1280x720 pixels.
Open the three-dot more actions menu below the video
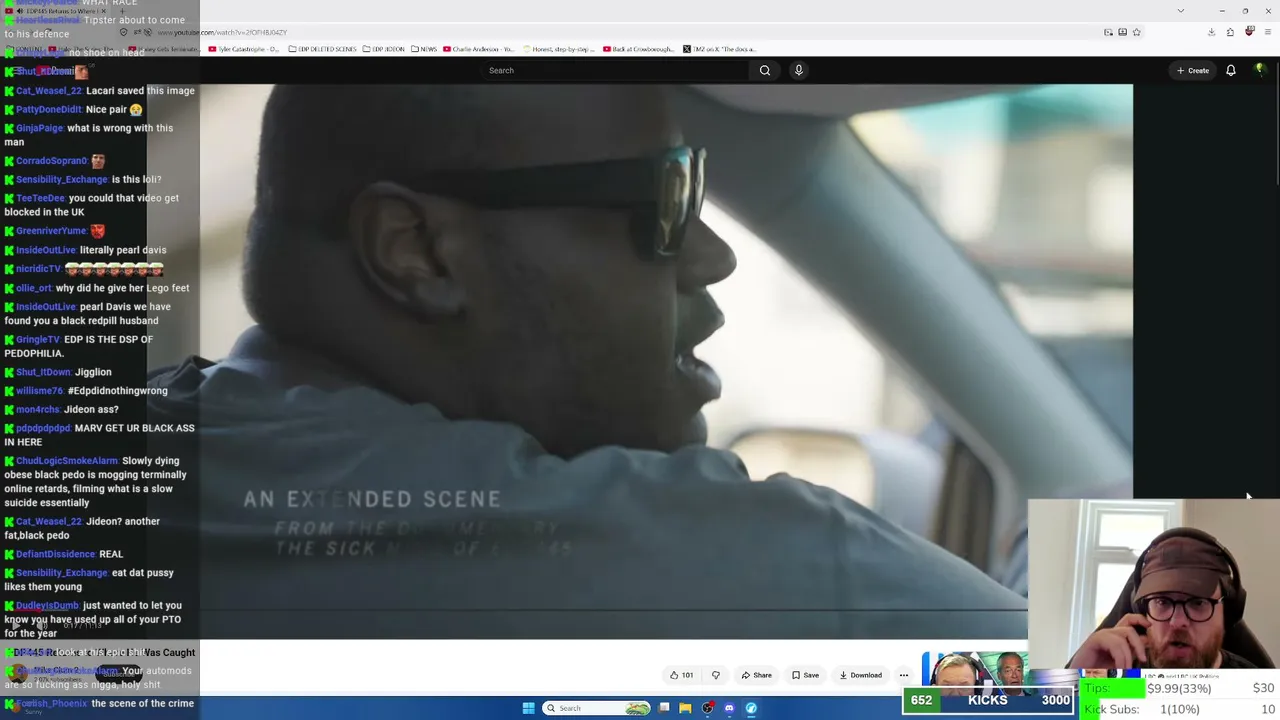tap(904, 675)
